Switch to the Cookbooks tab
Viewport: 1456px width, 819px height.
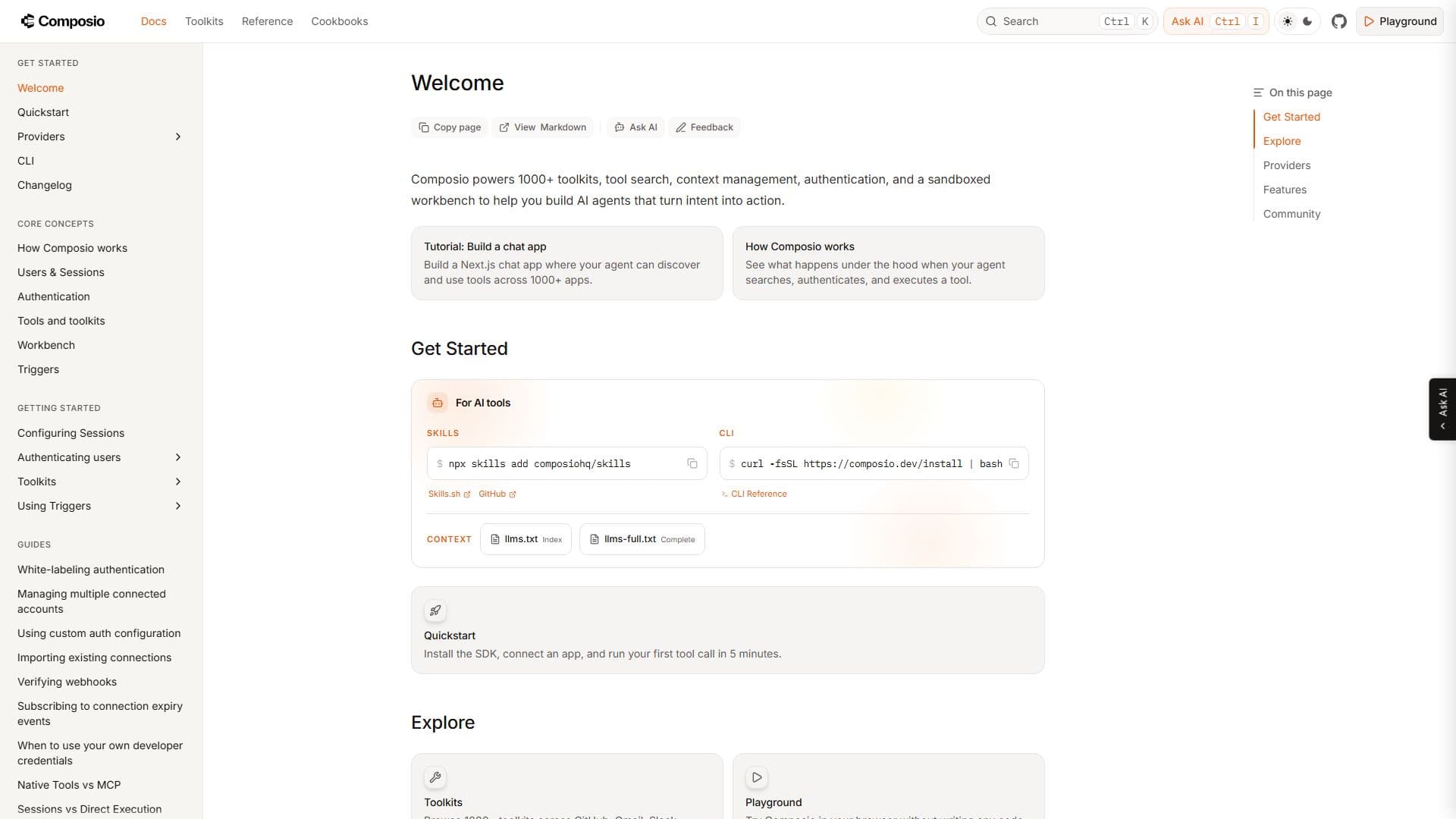pos(340,21)
